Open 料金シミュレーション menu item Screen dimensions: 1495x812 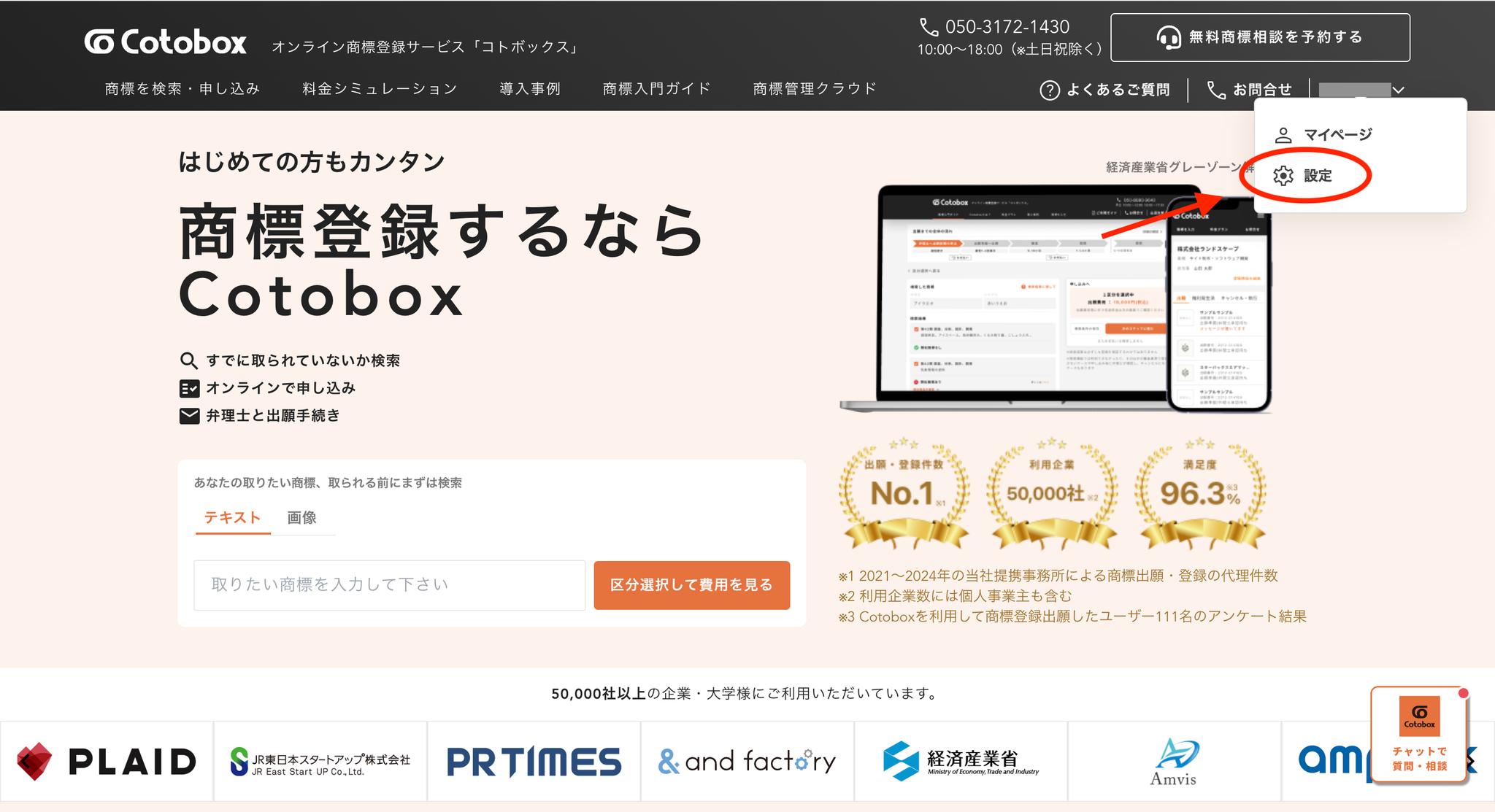380,89
